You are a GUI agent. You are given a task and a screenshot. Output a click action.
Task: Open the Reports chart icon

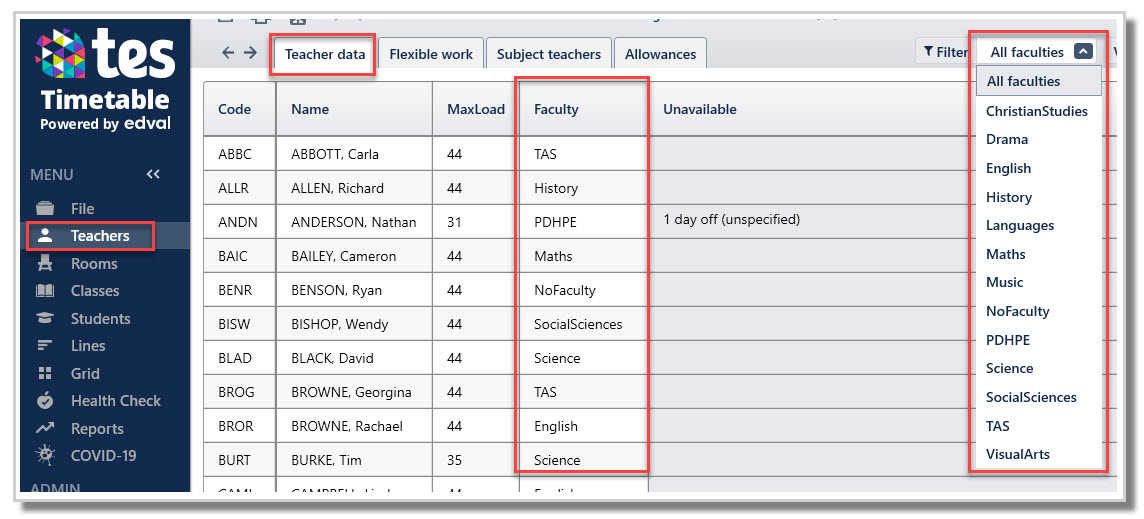click(x=45, y=429)
